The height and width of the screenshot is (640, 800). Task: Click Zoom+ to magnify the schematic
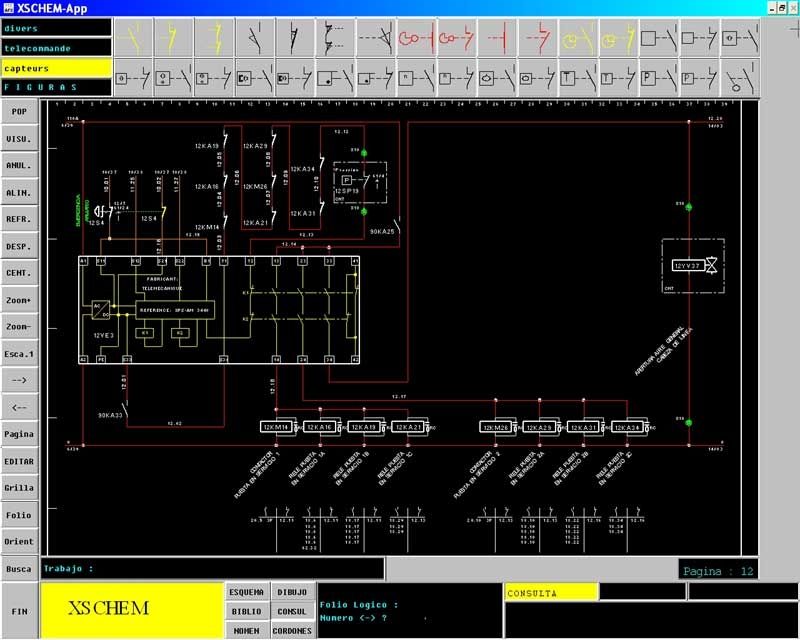[x=19, y=298]
